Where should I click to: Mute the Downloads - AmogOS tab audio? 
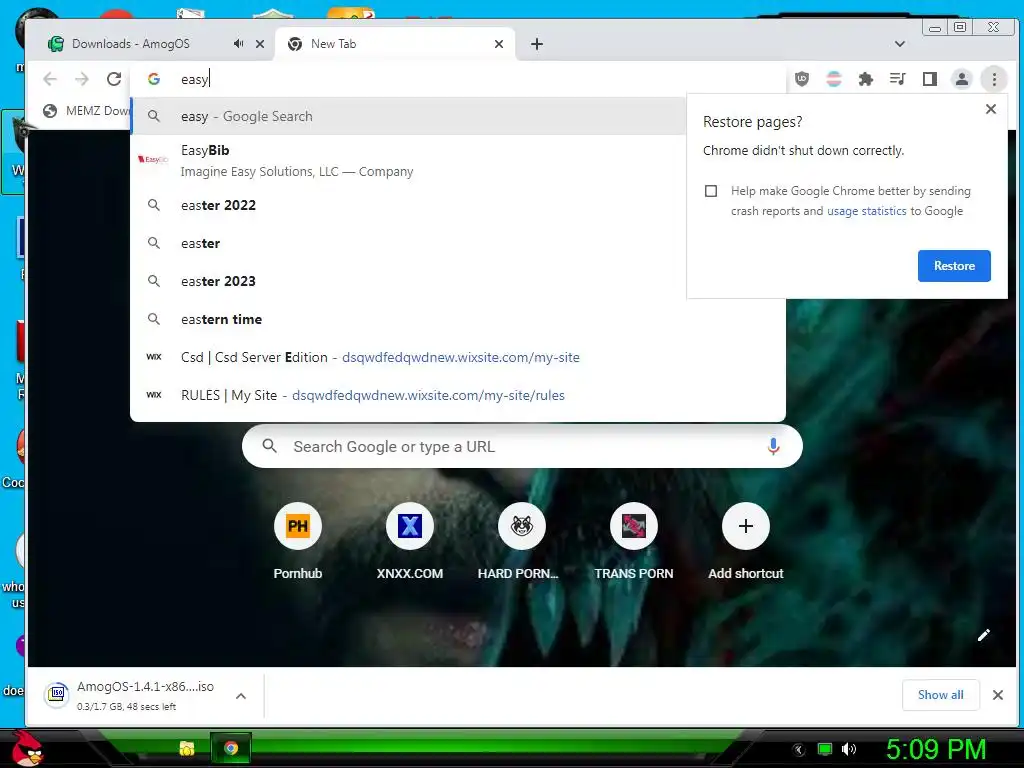click(238, 44)
